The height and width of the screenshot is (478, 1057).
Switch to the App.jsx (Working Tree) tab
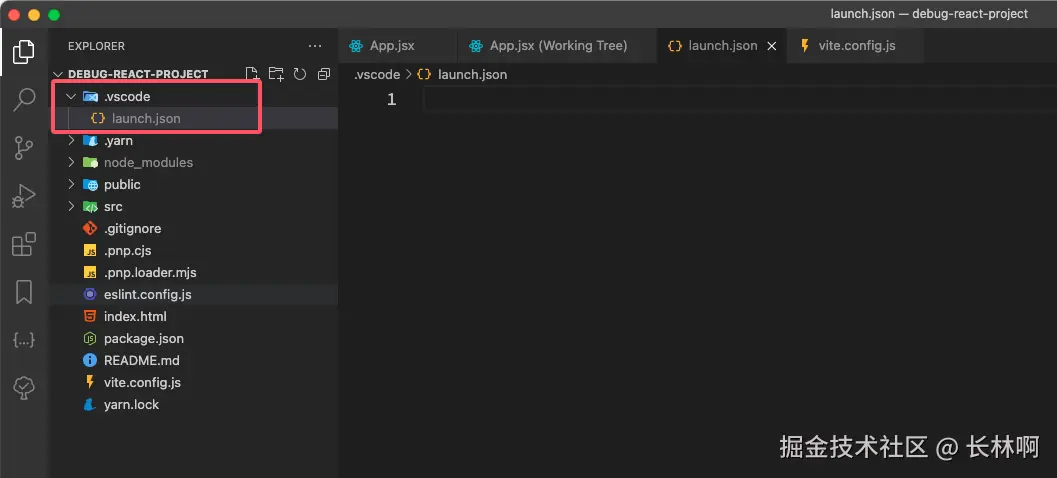[558, 46]
